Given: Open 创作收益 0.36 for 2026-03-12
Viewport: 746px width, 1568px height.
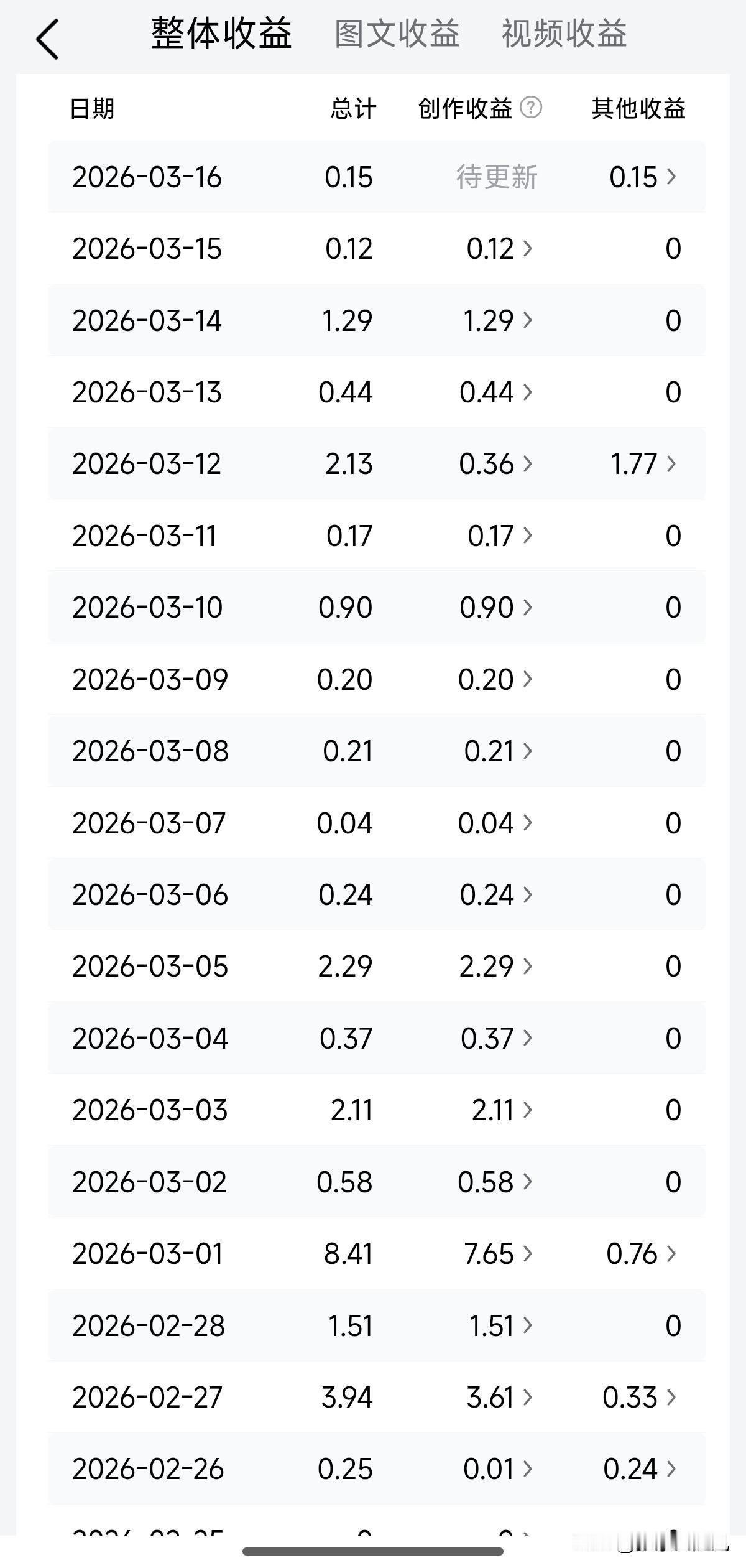Looking at the screenshot, I should tap(496, 464).
